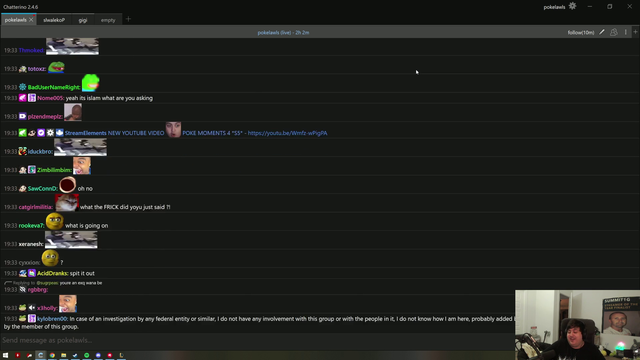Viewport: 640px width, 360px height.
Task: Open Google Chrome from the taskbar
Action: pos(52,355)
